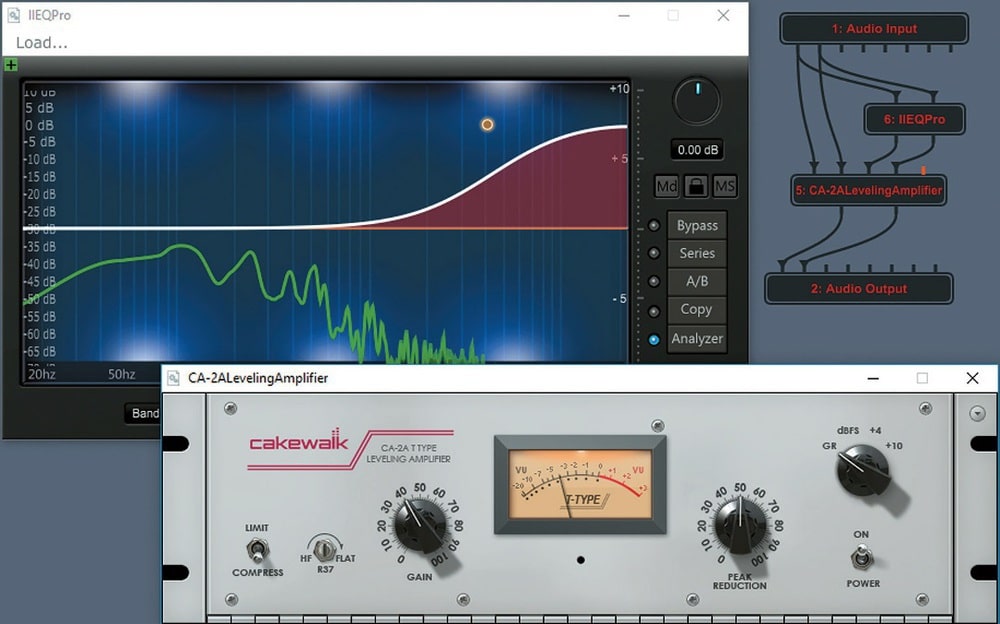Click the 0 dB level scale label
Screen dimensions: 1000x624
click(x=40, y=125)
